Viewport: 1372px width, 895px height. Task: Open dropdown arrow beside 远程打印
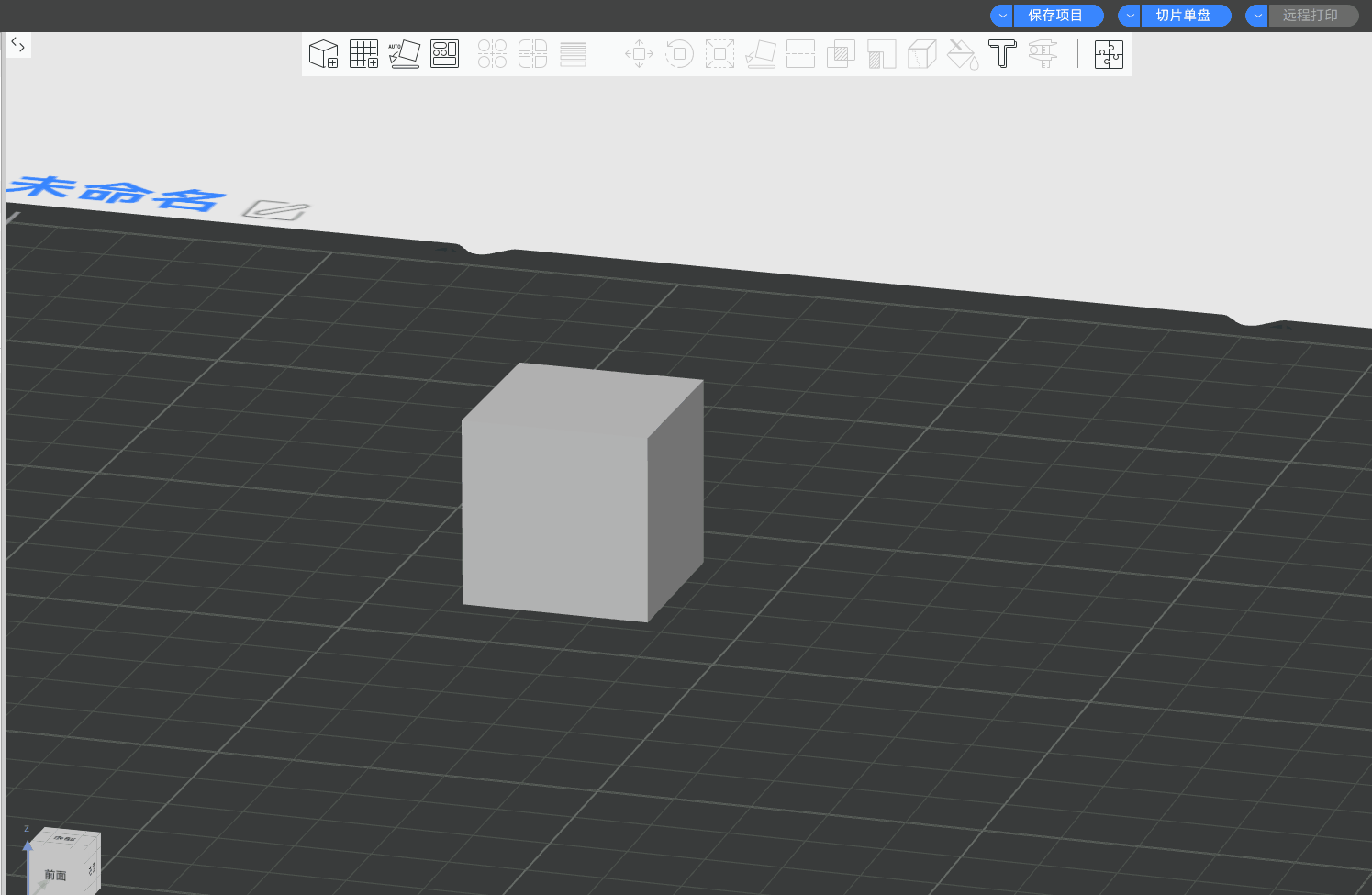click(x=1257, y=16)
